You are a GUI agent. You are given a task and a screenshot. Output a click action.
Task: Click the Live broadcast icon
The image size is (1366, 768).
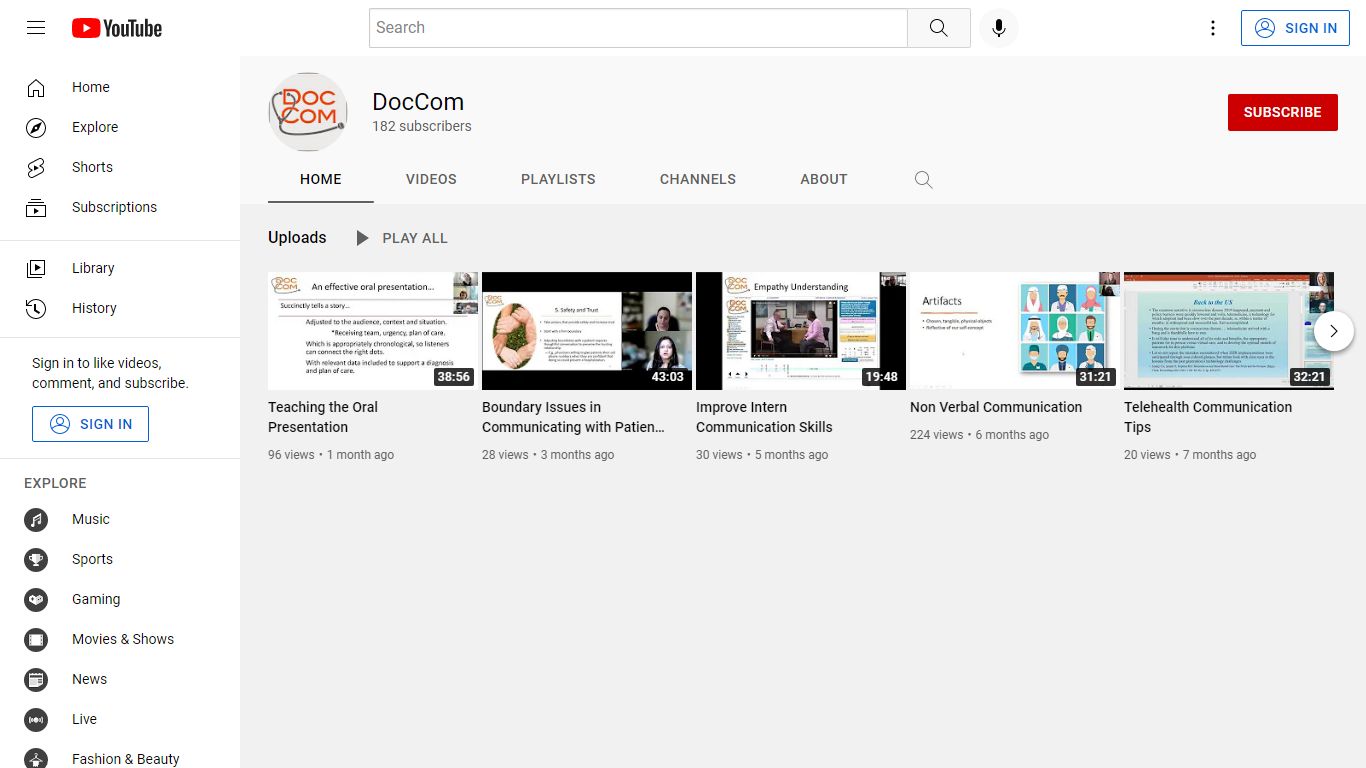(x=36, y=719)
